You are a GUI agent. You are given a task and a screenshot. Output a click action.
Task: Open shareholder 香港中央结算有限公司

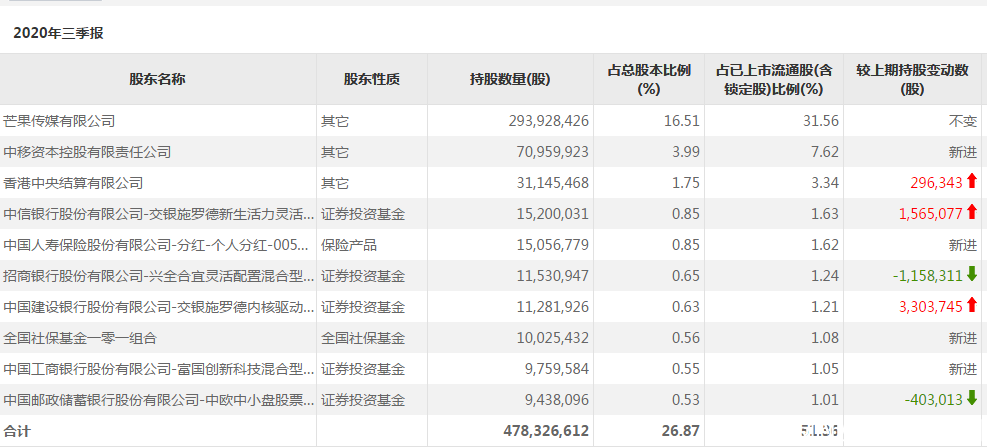pos(73,182)
